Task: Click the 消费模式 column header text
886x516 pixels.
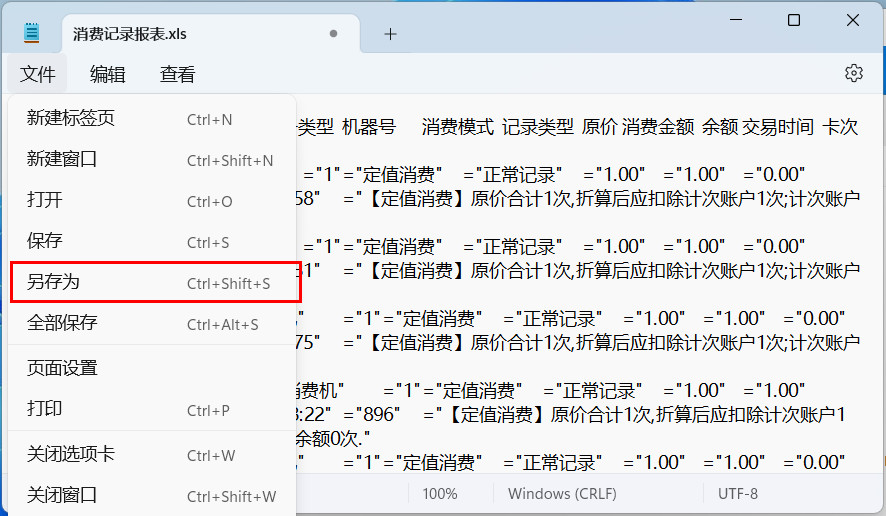Action: click(458, 127)
